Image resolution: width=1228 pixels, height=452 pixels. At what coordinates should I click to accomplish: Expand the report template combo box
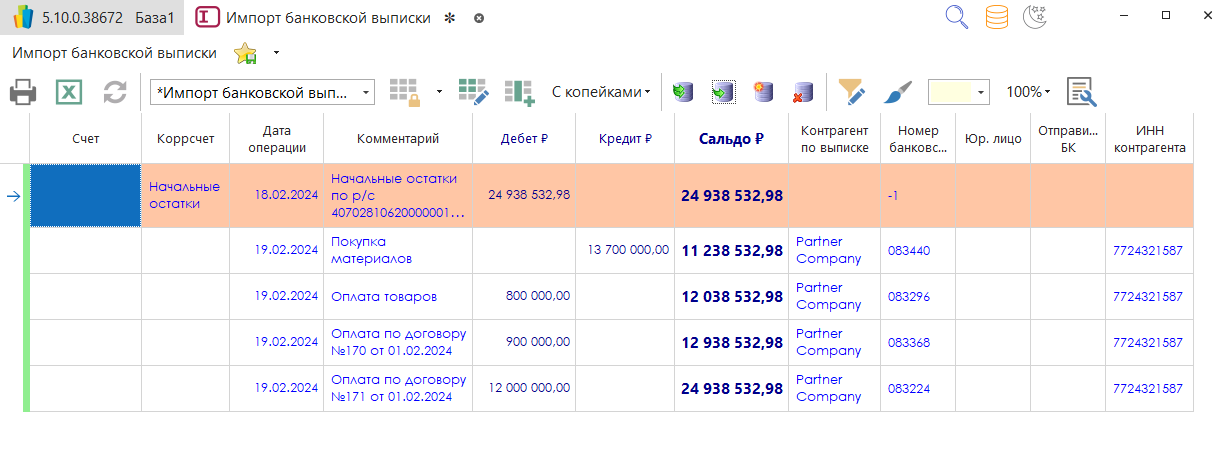click(367, 92)
